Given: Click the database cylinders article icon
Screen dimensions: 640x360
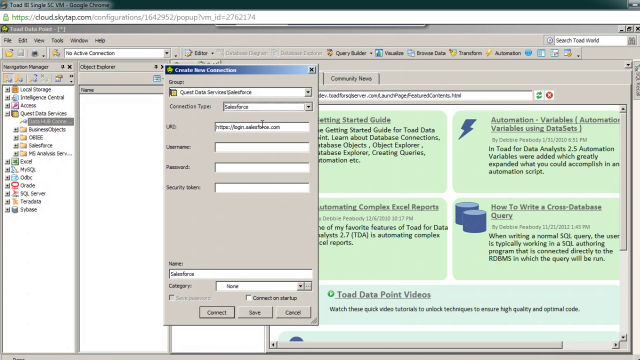Looking at the screenshot, I should pyautogui.click(x=471, y=217).
